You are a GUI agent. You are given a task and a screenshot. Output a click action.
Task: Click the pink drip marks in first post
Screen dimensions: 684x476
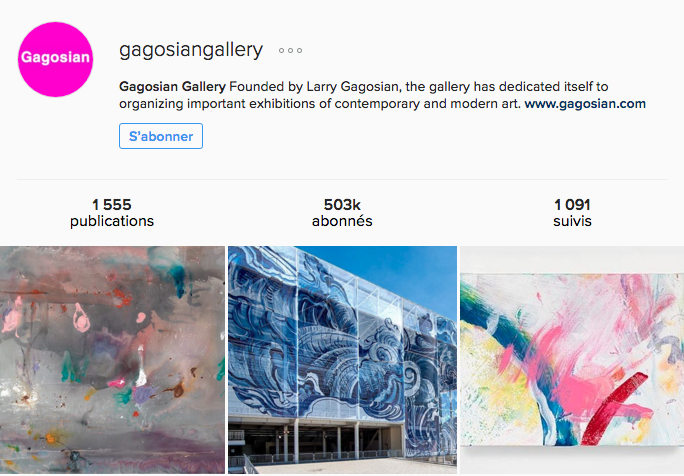[81, 318]
